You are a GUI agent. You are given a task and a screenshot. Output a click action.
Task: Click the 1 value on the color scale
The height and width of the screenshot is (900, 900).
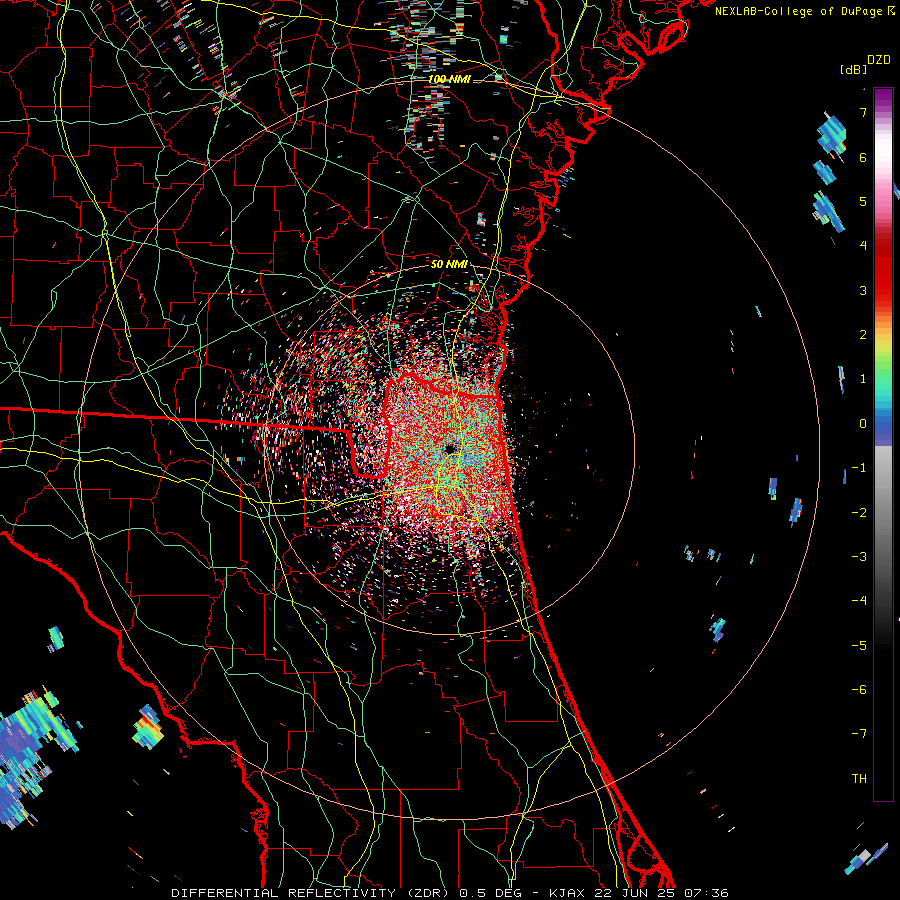point(863,379)
